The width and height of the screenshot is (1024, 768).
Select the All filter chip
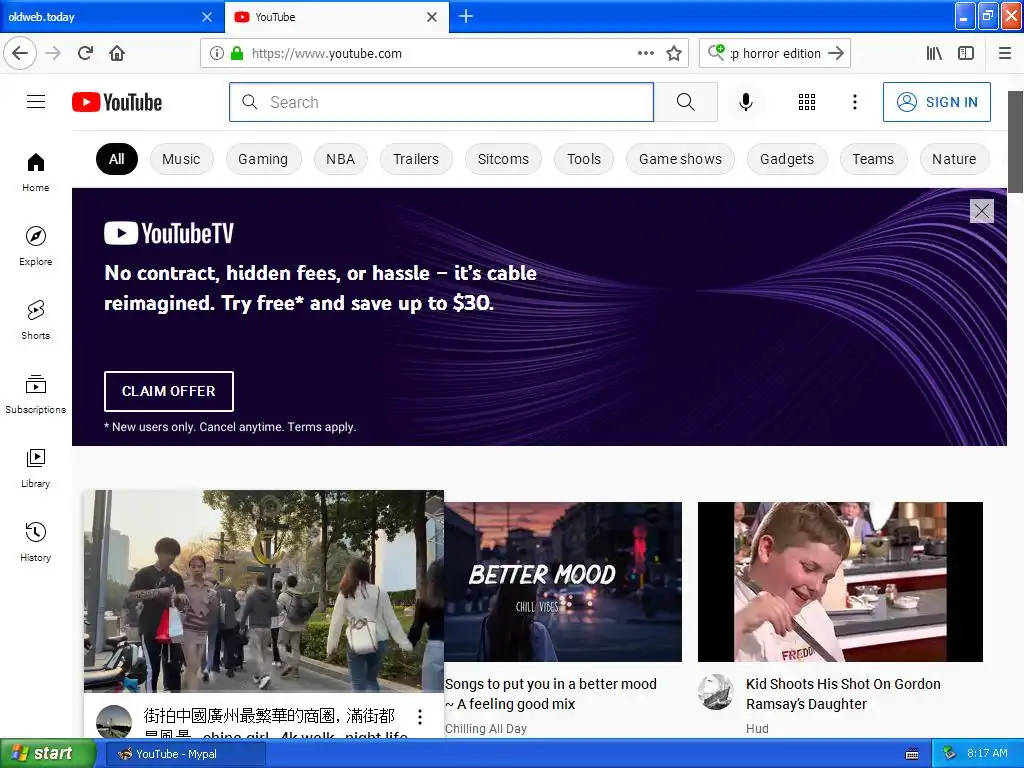coord(117,159)
